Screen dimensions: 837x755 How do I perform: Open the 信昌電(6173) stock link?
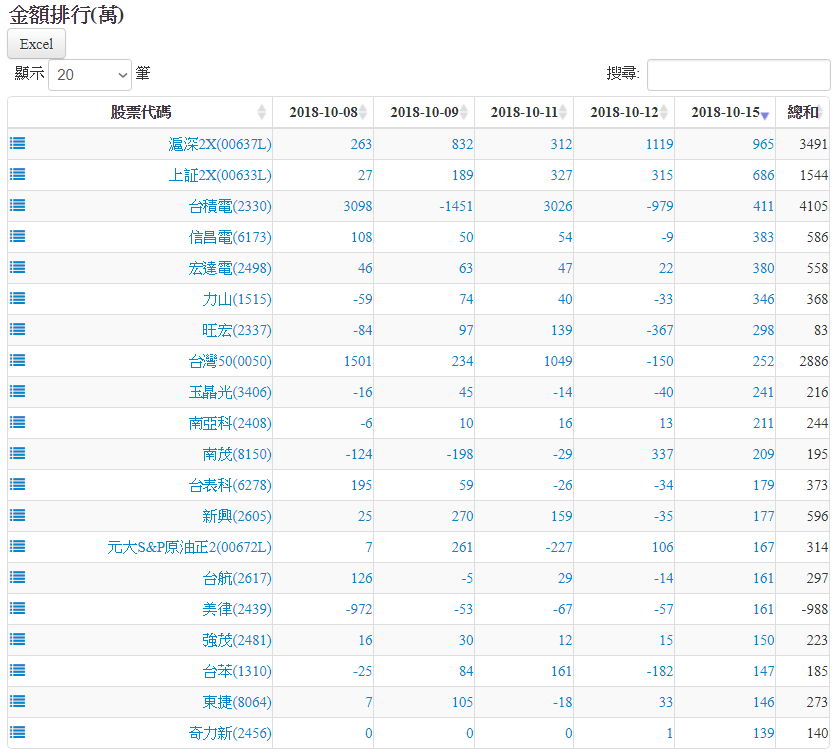[x=230, y=237]
